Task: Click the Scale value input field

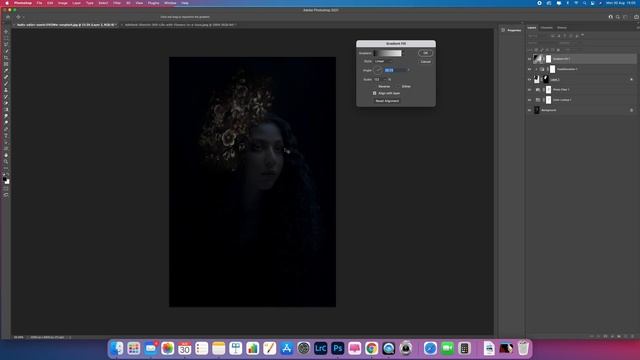Action: (x=378, y=80)
